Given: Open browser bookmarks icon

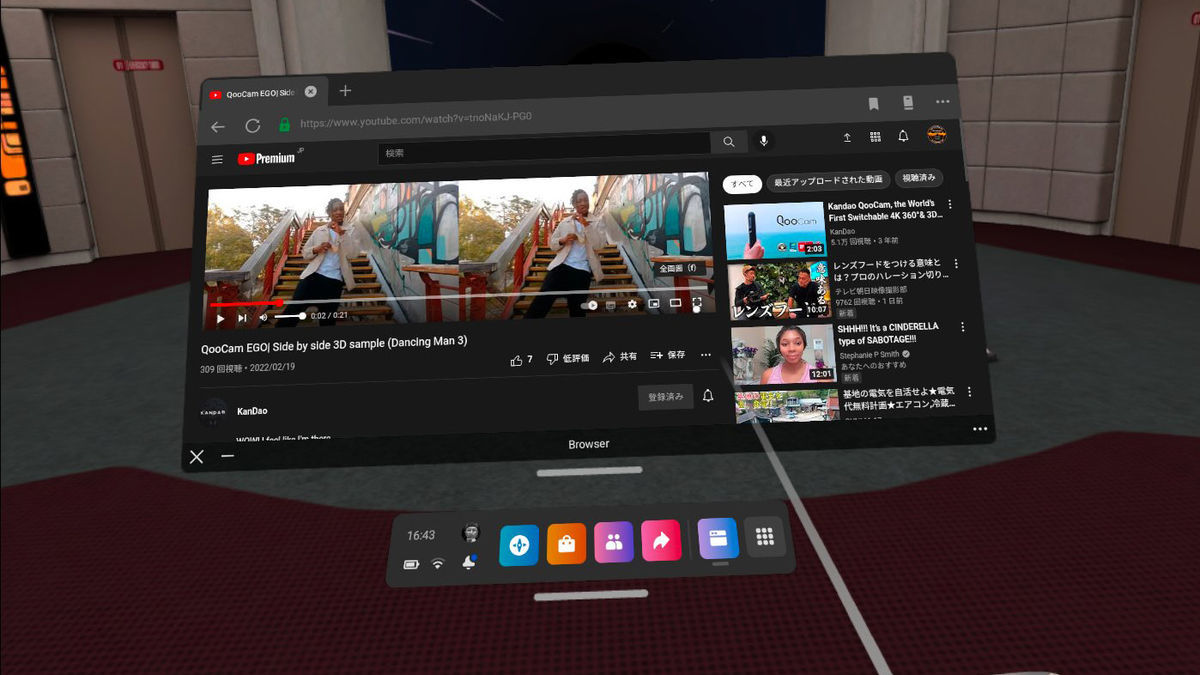Looking at the screenshot, I should point(873,103).
